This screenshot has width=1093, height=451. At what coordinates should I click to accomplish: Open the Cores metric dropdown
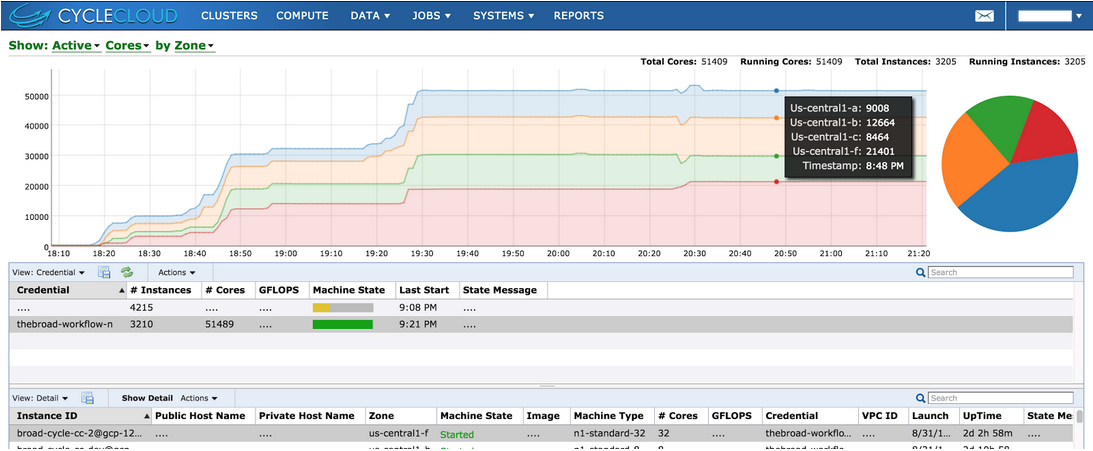point(127,46)
